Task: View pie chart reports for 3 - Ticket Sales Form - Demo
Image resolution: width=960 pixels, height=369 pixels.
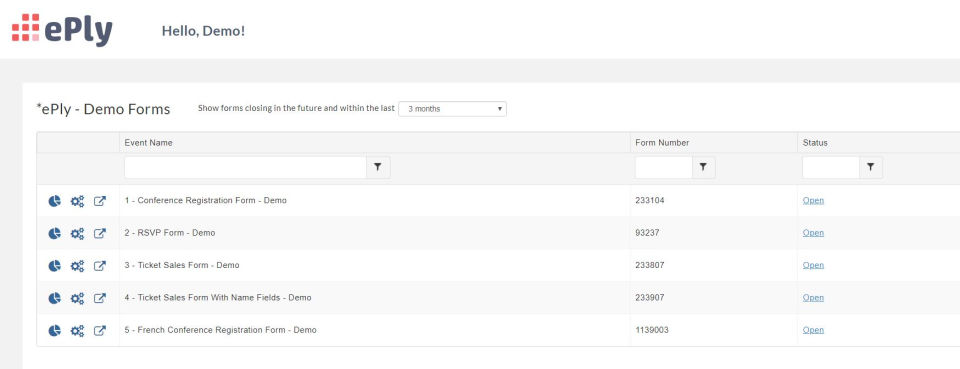Action: pos(54,266)
